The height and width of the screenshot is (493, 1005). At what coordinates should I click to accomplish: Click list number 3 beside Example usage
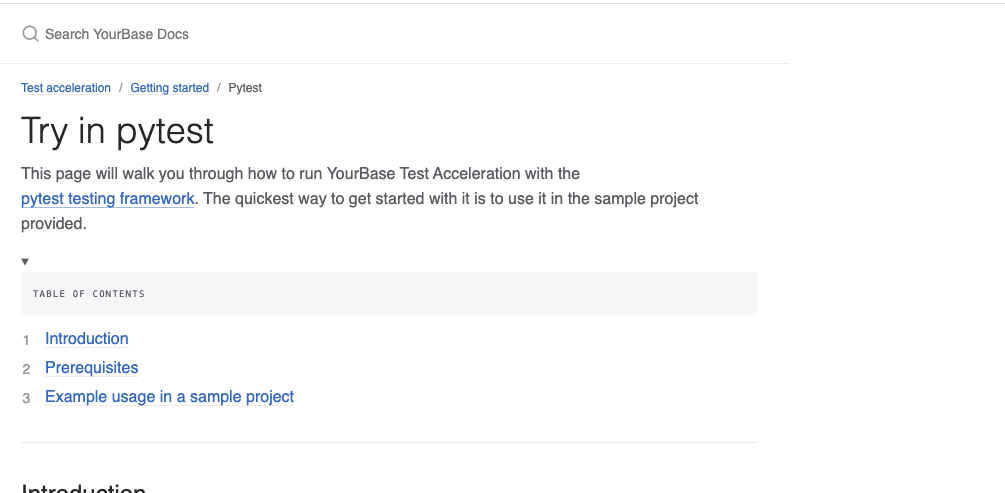tap(27, 398)
